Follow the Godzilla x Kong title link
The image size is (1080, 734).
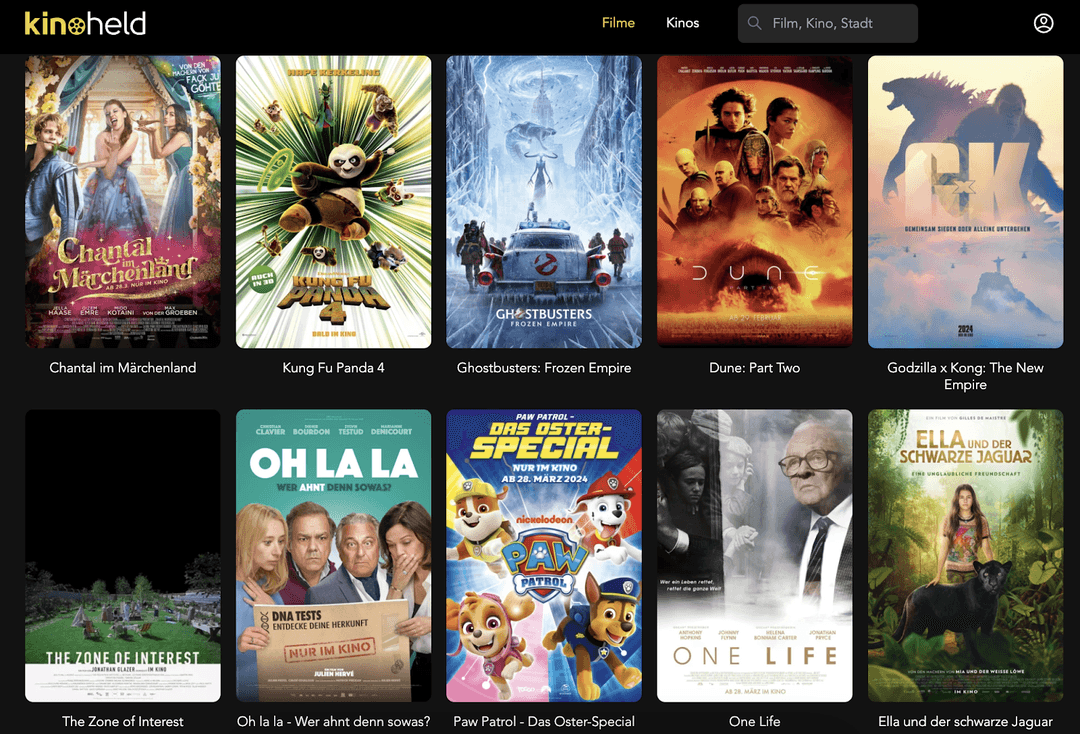coord(966,376)
